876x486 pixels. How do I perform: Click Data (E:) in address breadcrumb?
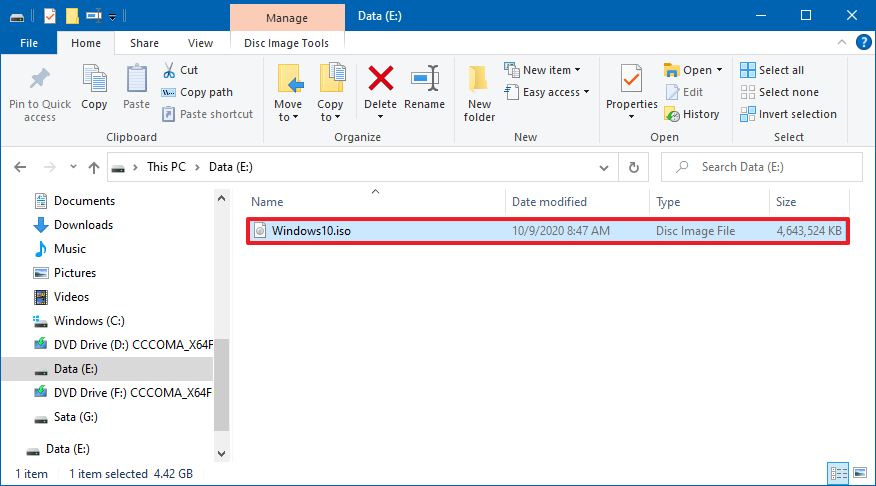[231, 167]
